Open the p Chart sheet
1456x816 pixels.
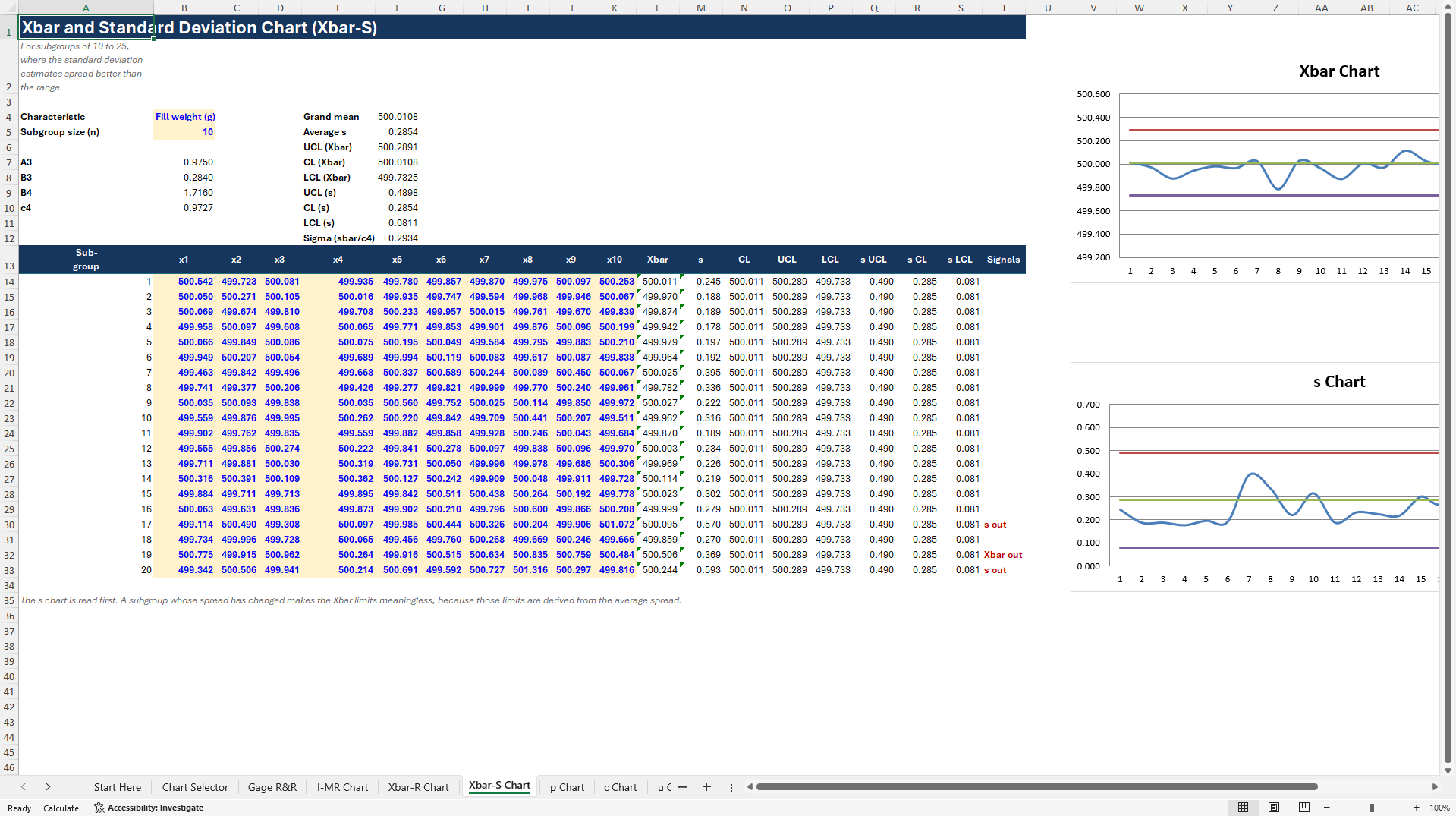(x=567, y=787)
